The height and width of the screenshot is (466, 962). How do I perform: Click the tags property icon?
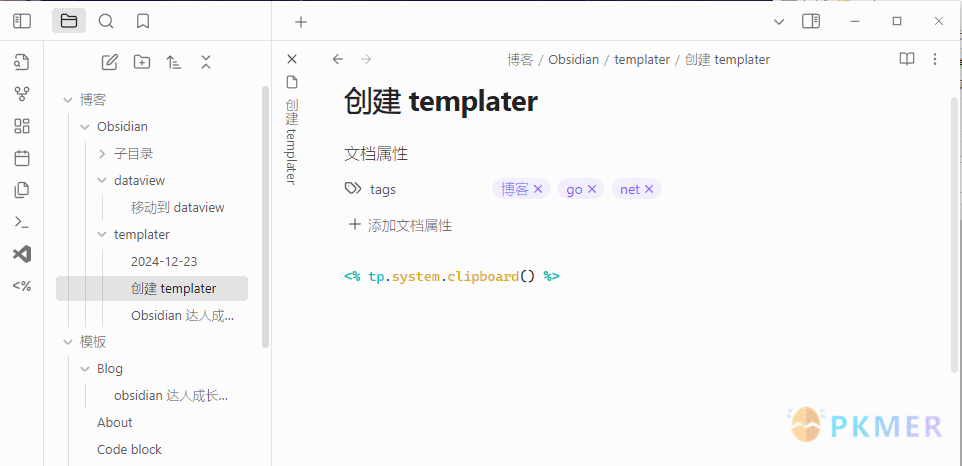pos(353,189)
